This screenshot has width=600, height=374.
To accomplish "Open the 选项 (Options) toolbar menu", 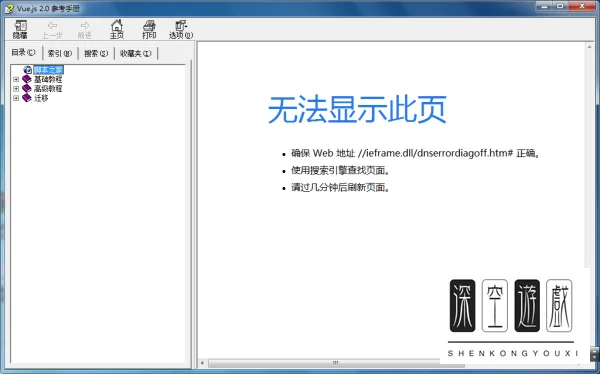I will click(181, 29).
